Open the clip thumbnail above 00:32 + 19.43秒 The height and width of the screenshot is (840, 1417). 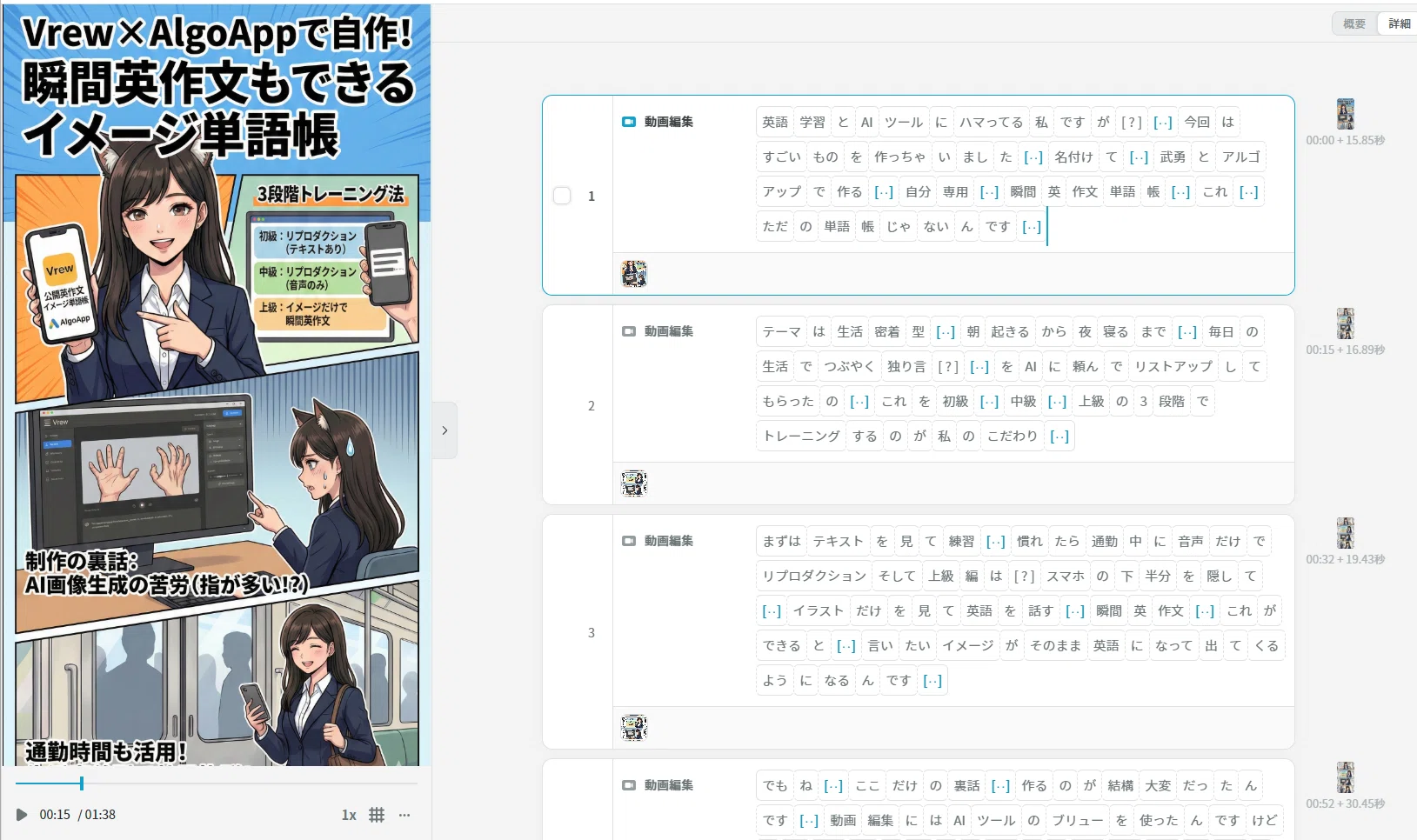pos(1345,533)
